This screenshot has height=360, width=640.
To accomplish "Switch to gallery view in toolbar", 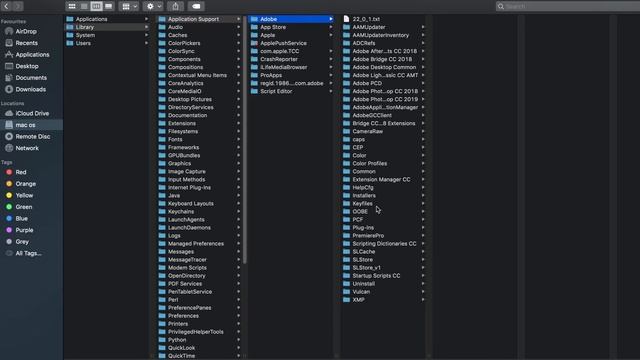I will pyautogui.click(x=109, y=6).
